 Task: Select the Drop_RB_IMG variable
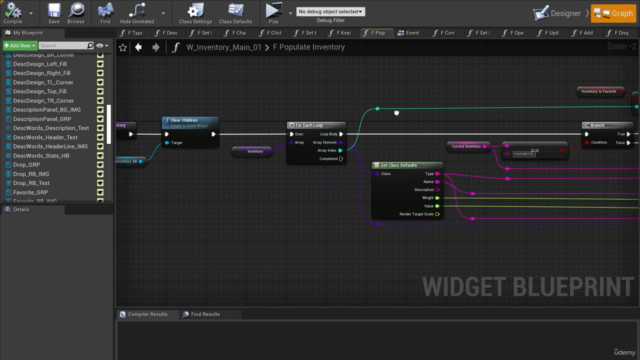pyautogui.click(x=31, y=174)
